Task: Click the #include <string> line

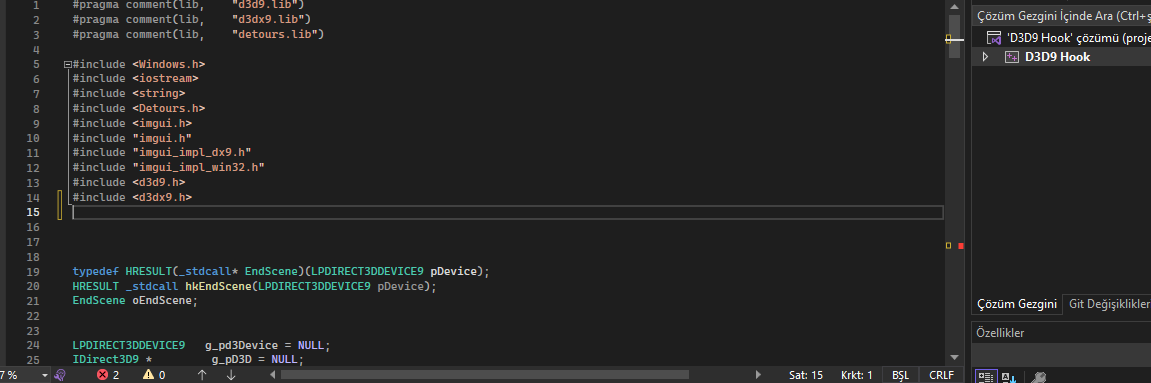Action: 128,94
